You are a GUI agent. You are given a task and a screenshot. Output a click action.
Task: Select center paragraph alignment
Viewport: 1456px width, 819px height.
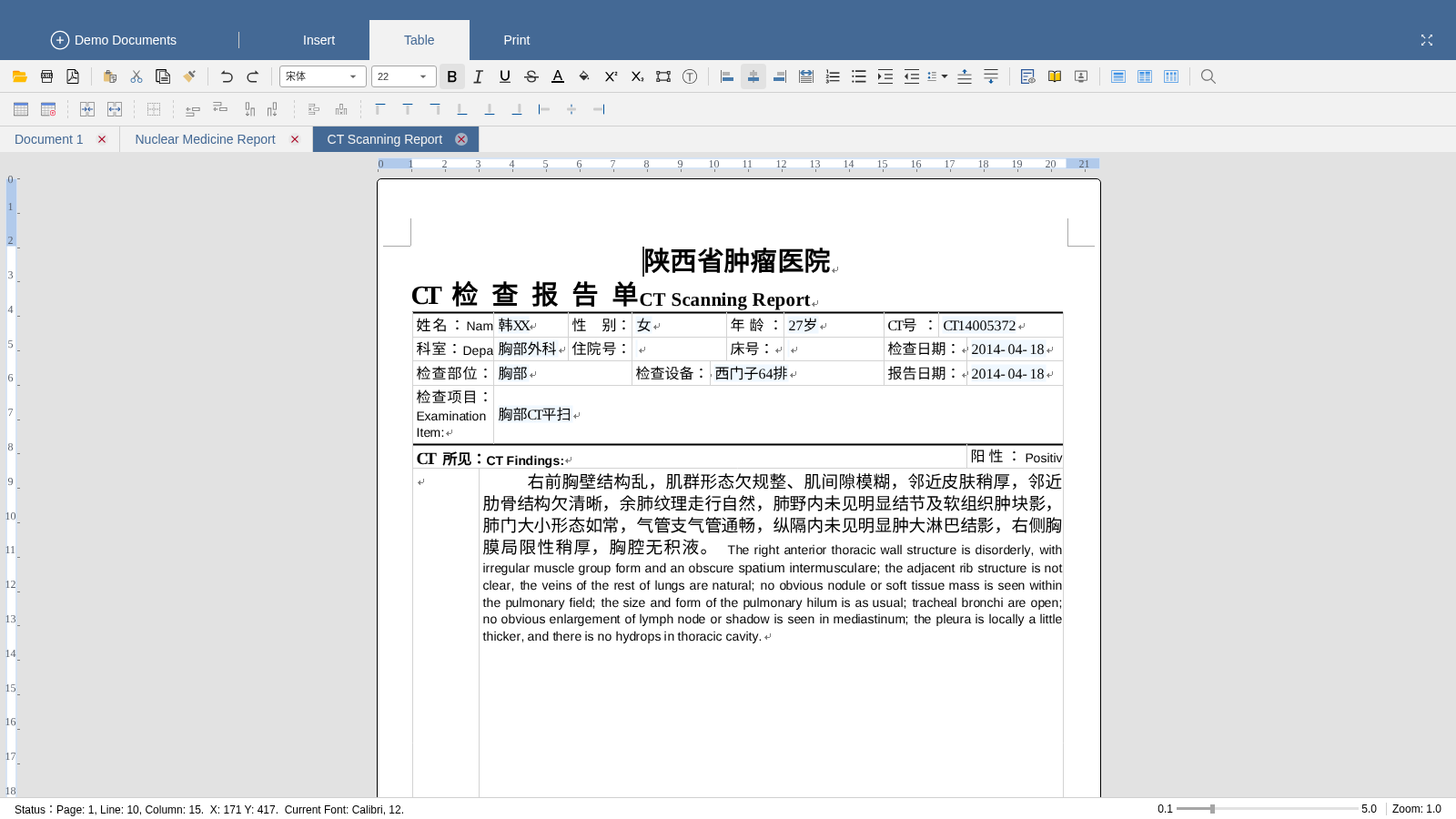coord(753,76)
